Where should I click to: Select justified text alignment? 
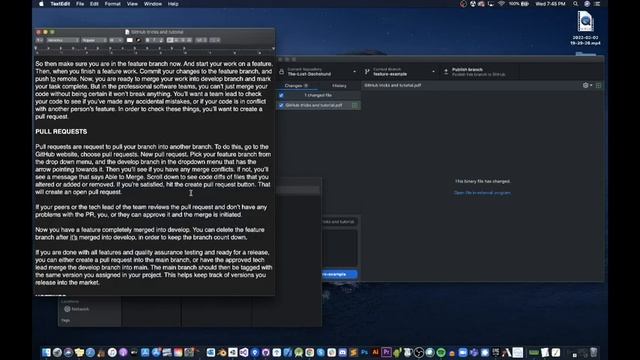189,40
